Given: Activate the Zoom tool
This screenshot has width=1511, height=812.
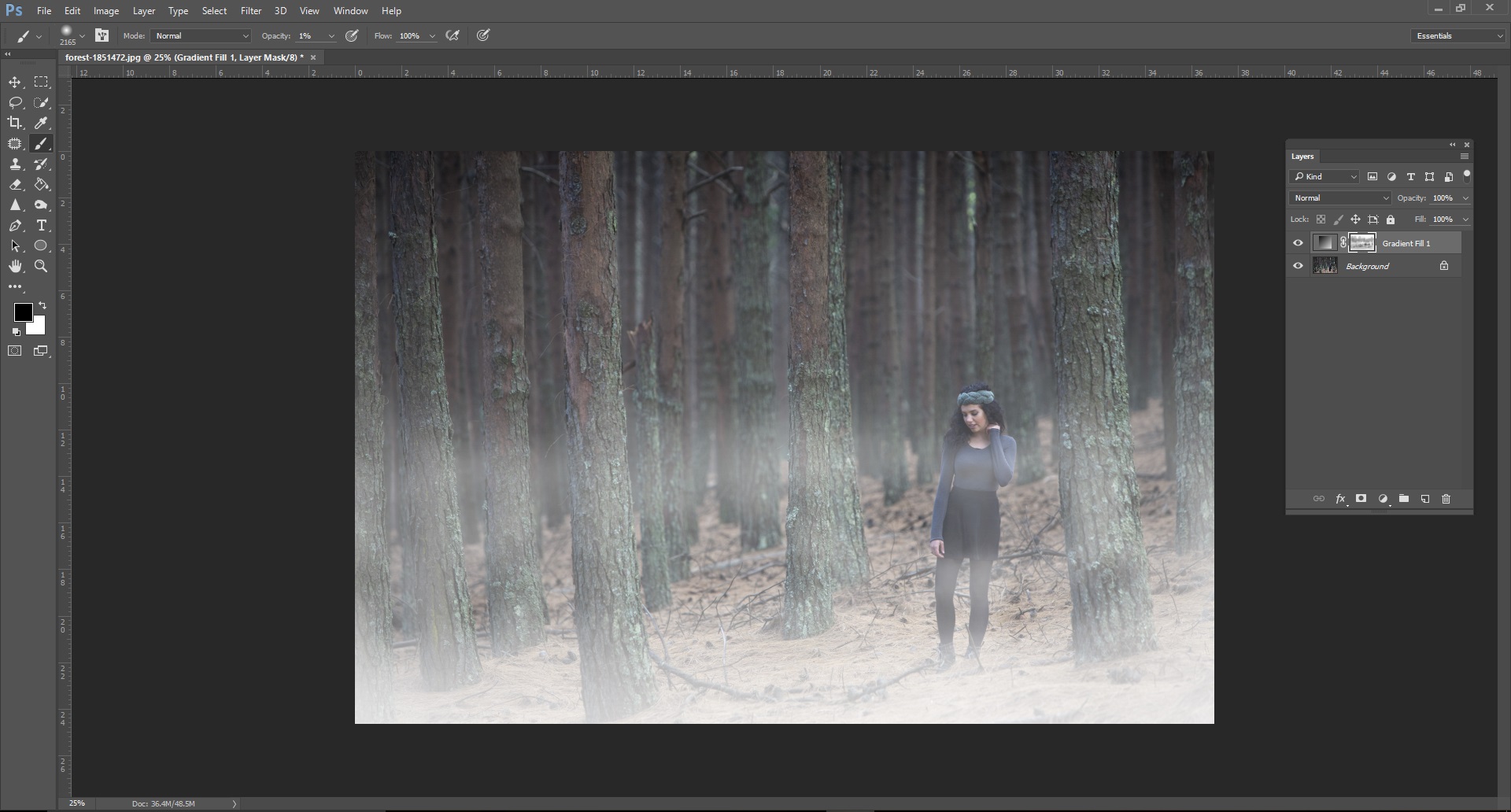Looking at the screenshot, I should [41, 266].
